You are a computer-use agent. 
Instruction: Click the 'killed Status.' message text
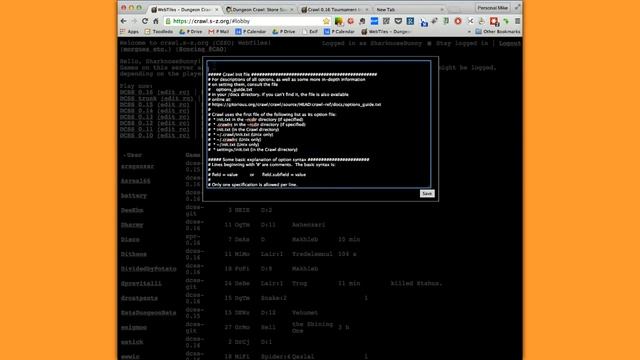coord(416,283)
